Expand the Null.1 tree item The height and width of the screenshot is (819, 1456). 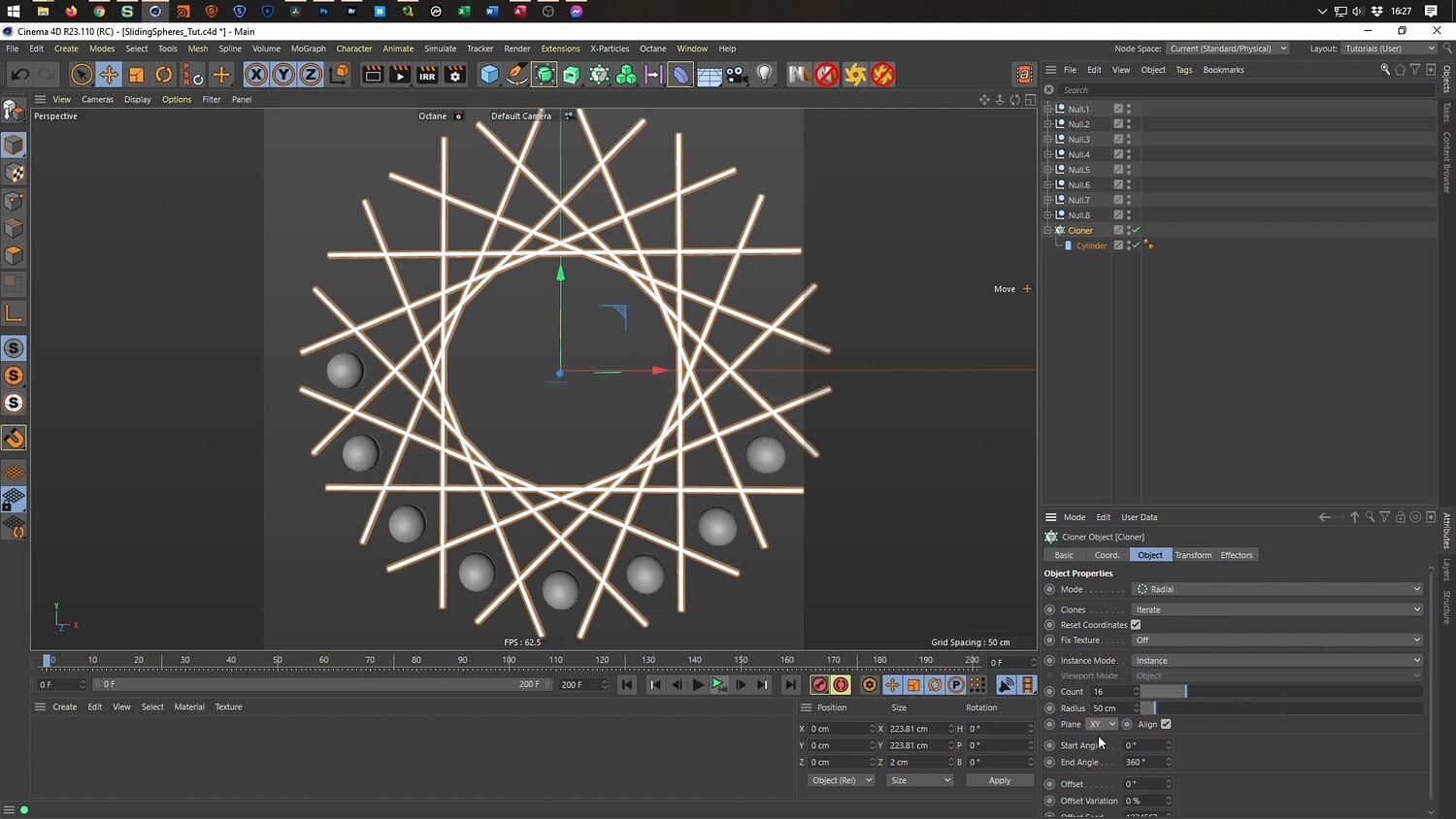pyautogui.click(x=1048, y=109)
